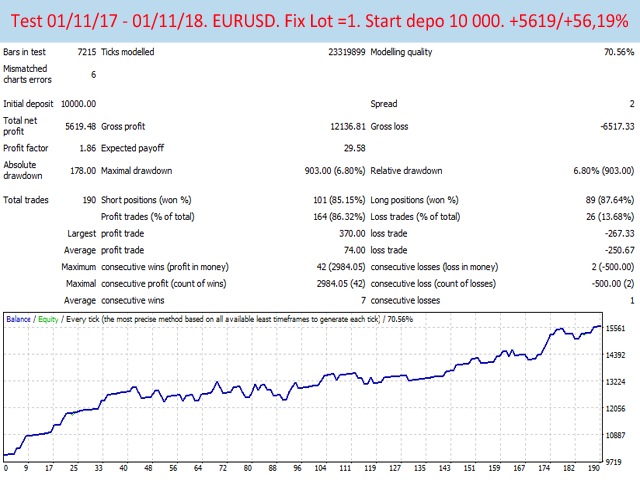Click Short positions value '101 (85.15%)'
Screen dimensions: 640x480
coord(339,200)
